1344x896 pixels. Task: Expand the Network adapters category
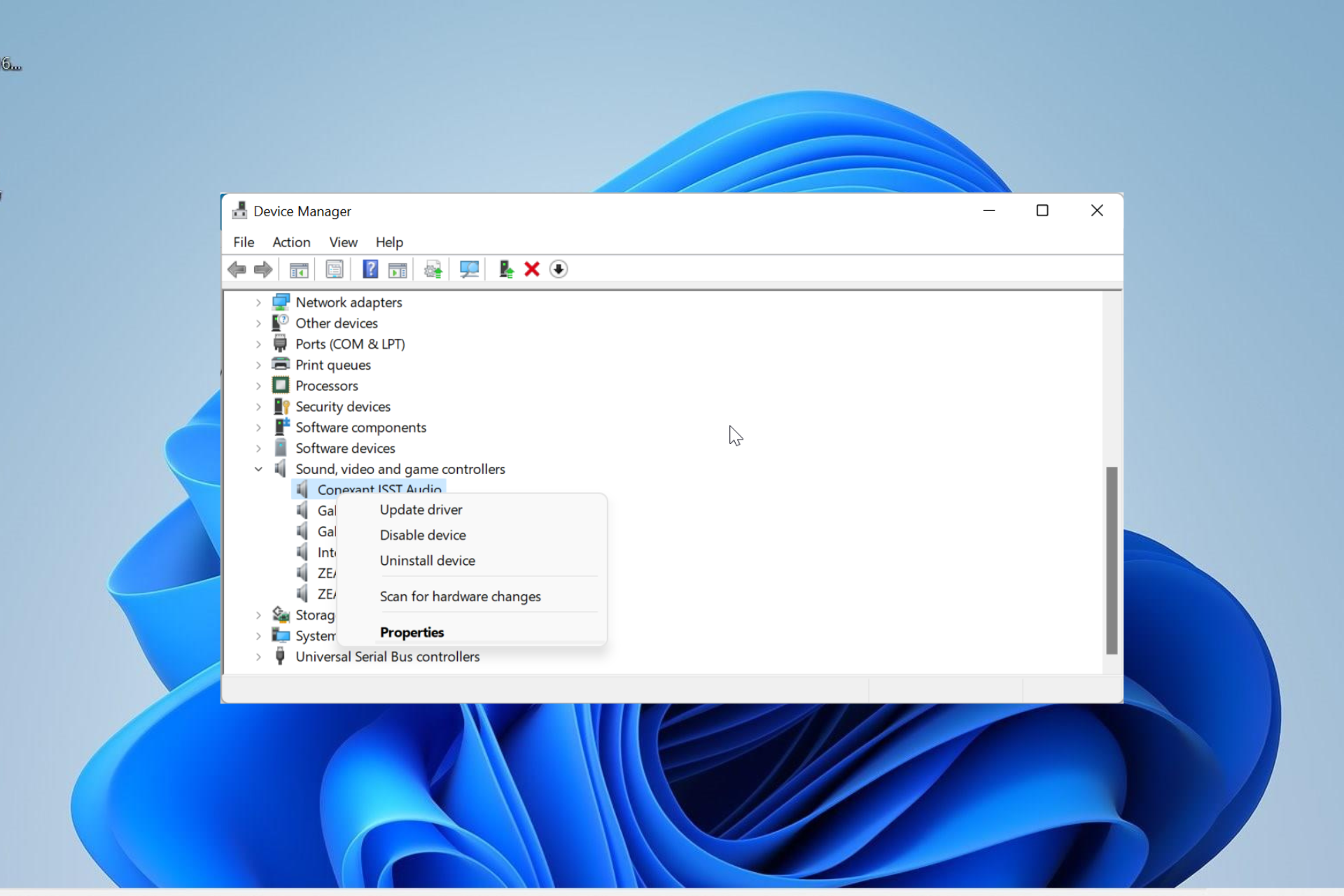click(x=260, y=302)
